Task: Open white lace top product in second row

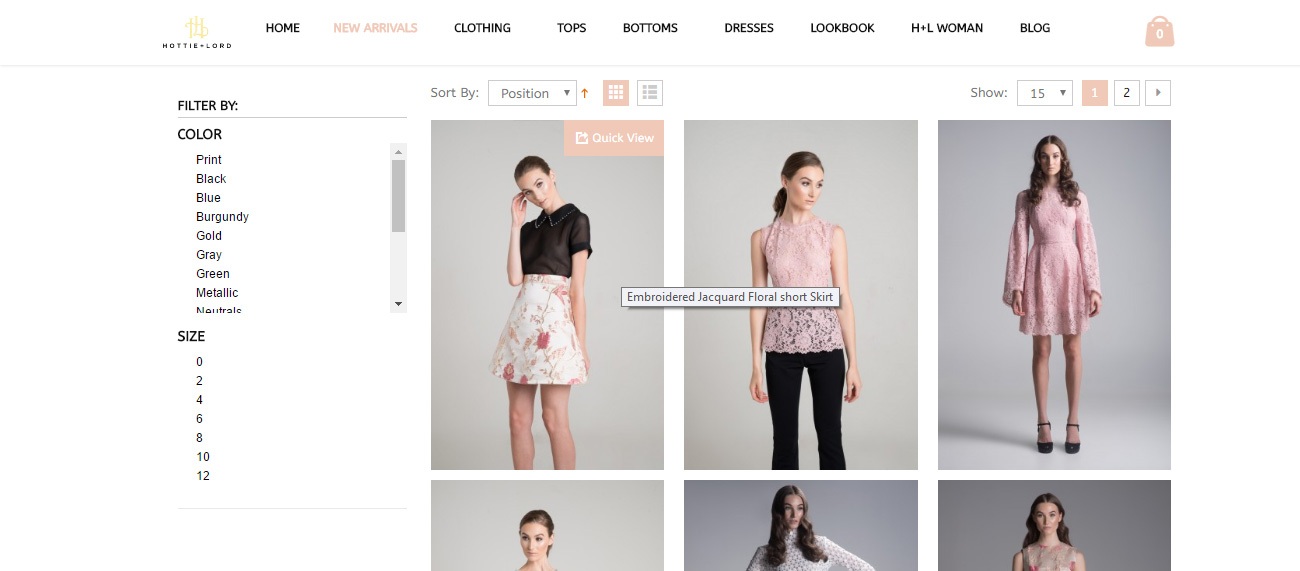Action: pyautogui.click(x=801, y=526)
